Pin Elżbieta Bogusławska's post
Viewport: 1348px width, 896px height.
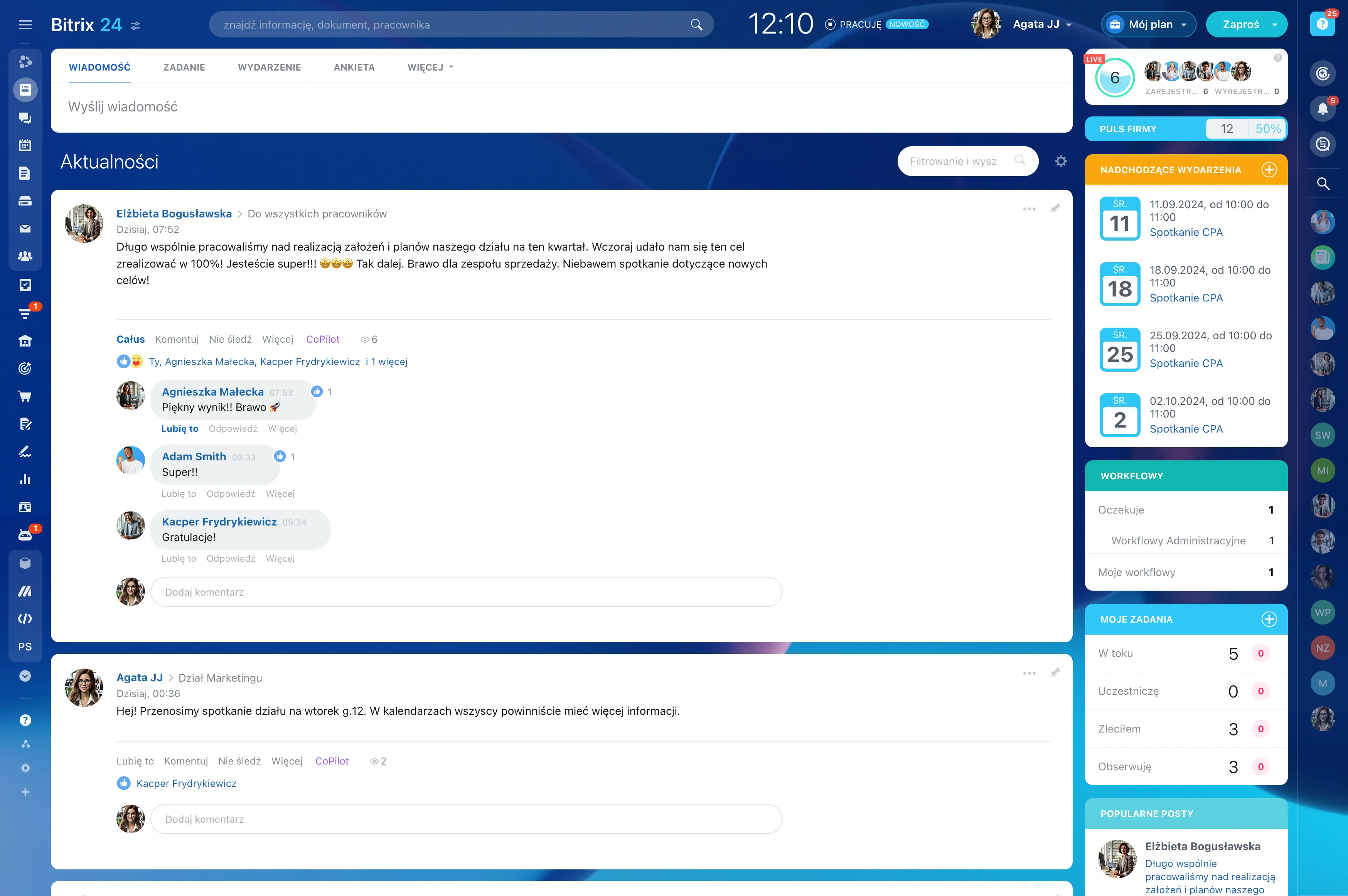tap(1055, 209)
